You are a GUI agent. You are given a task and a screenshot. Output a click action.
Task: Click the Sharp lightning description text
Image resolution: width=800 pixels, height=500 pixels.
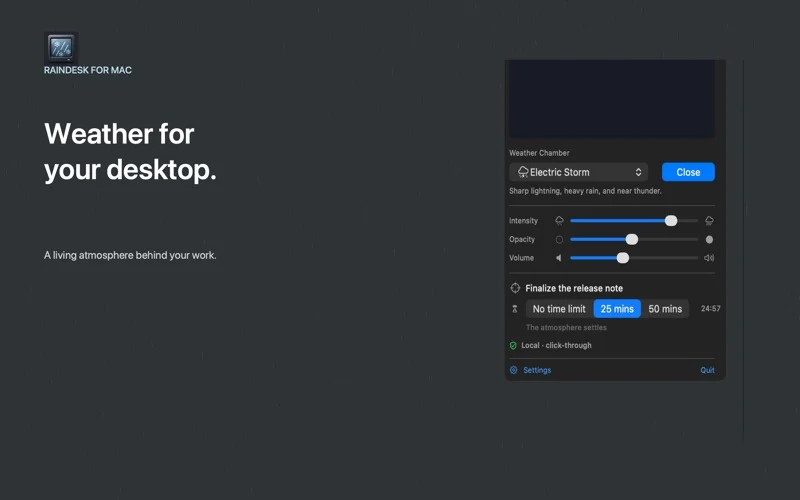pyautogui.click(x=585, y=191)
